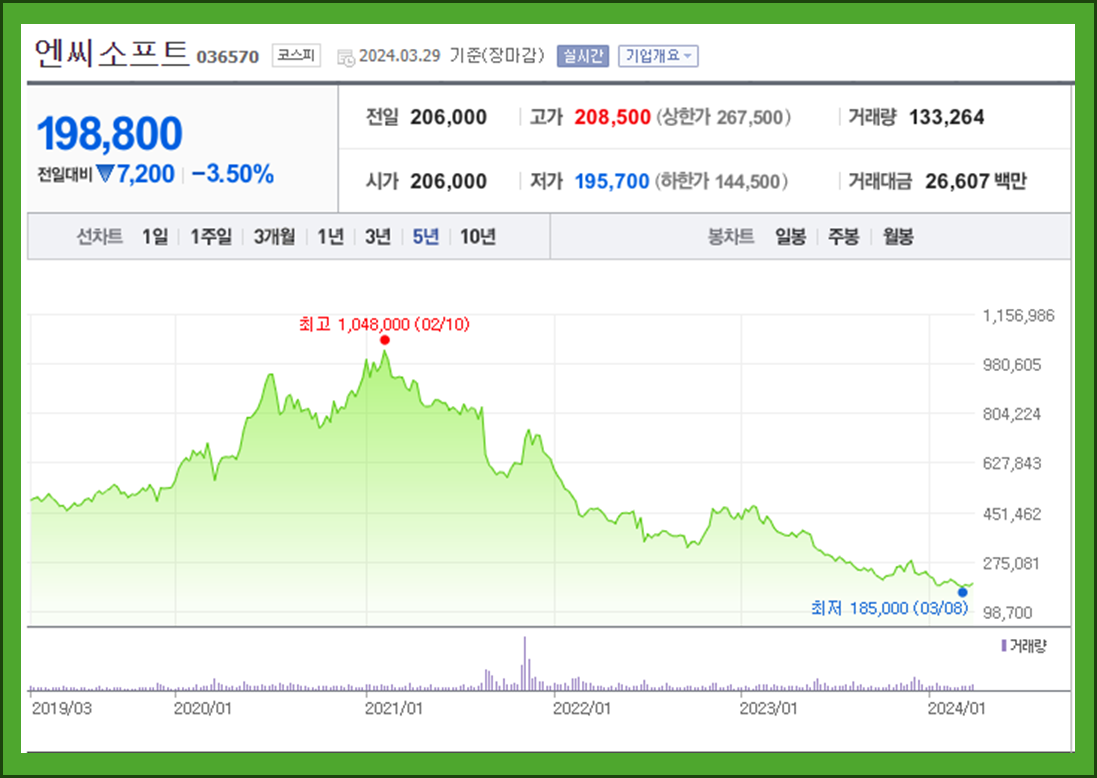Click the 2019/03 axis label
The width and height of the screenshot is (1097, 778).
[62, 708]
